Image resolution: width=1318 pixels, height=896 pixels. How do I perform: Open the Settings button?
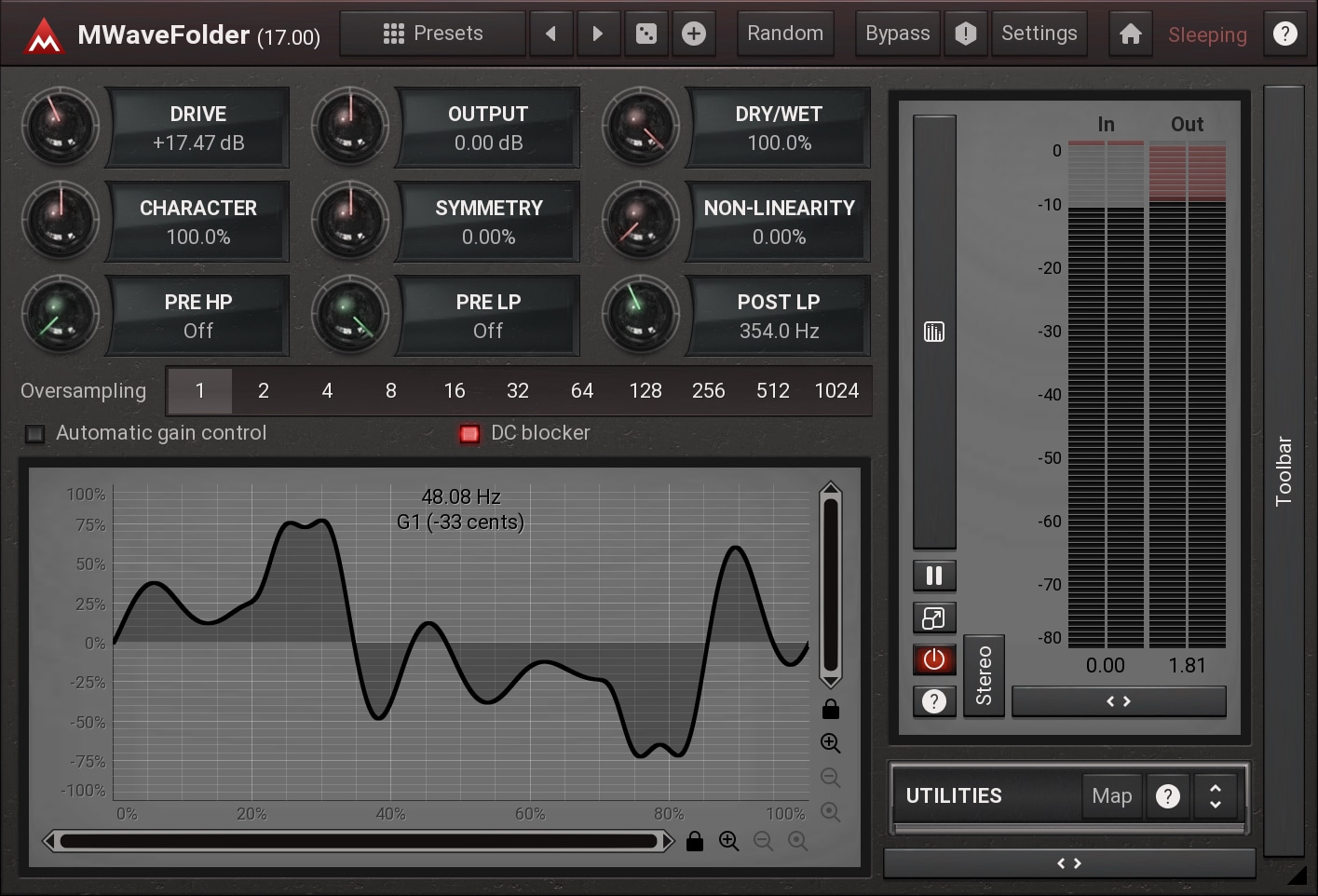pos(1039,34)
